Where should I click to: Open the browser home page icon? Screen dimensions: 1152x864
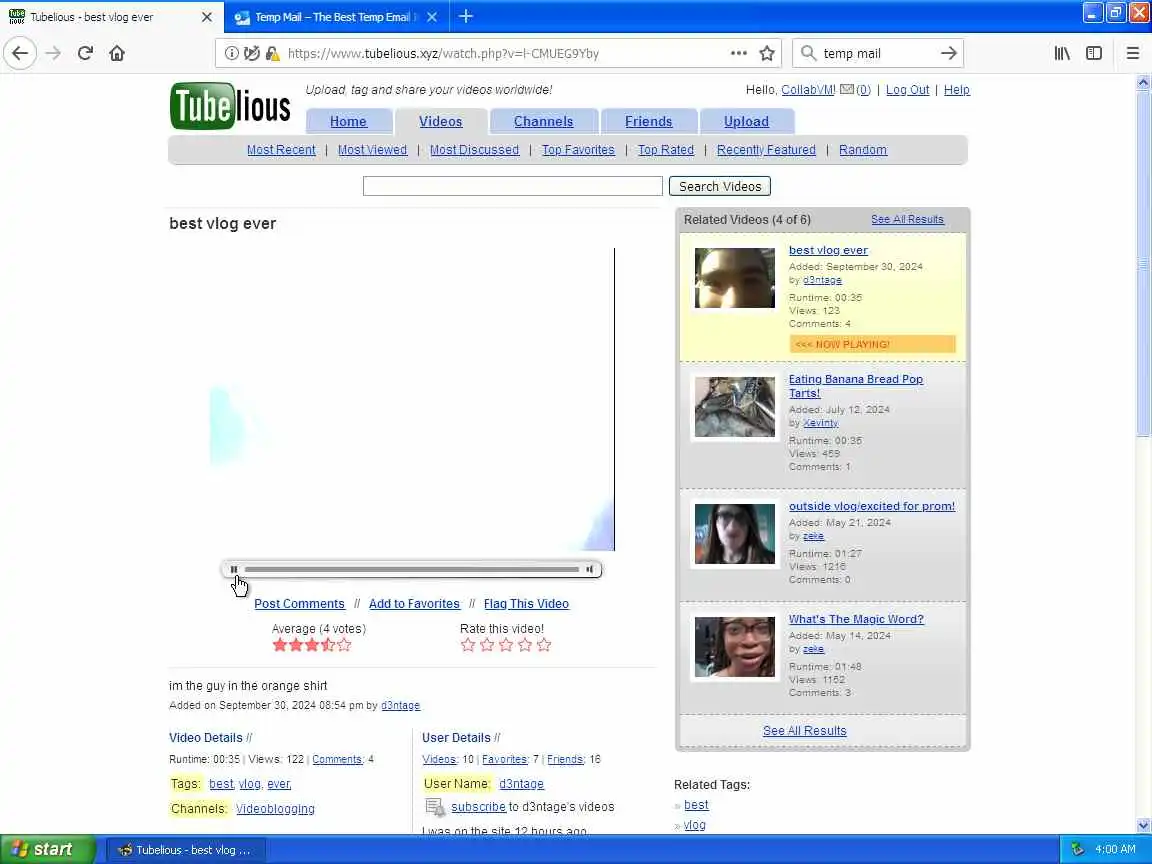click(117, 53)
